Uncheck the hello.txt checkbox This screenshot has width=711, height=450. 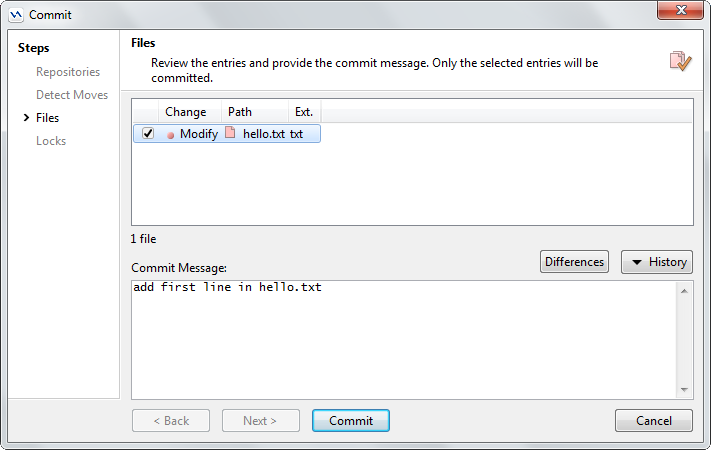tap(148, 134)
